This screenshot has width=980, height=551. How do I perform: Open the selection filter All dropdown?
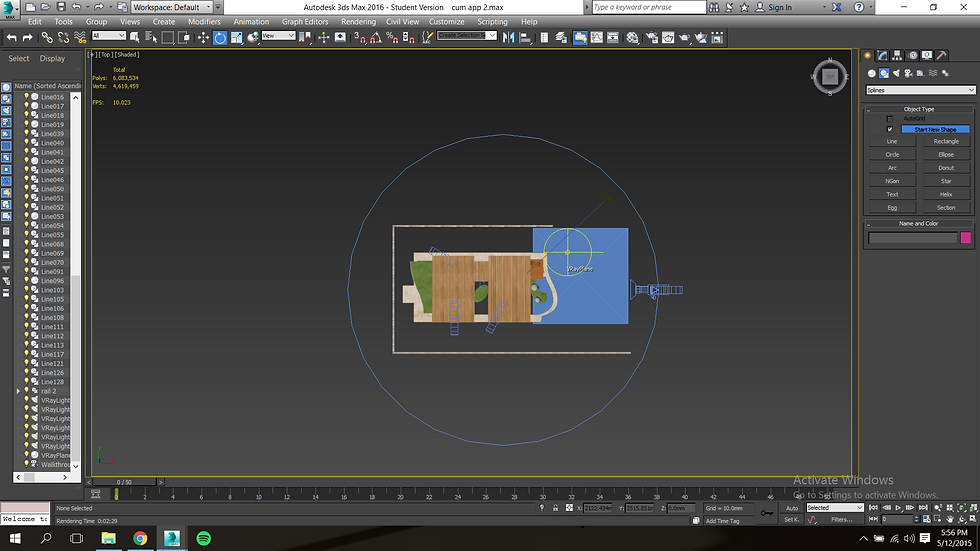click(109, 36)
